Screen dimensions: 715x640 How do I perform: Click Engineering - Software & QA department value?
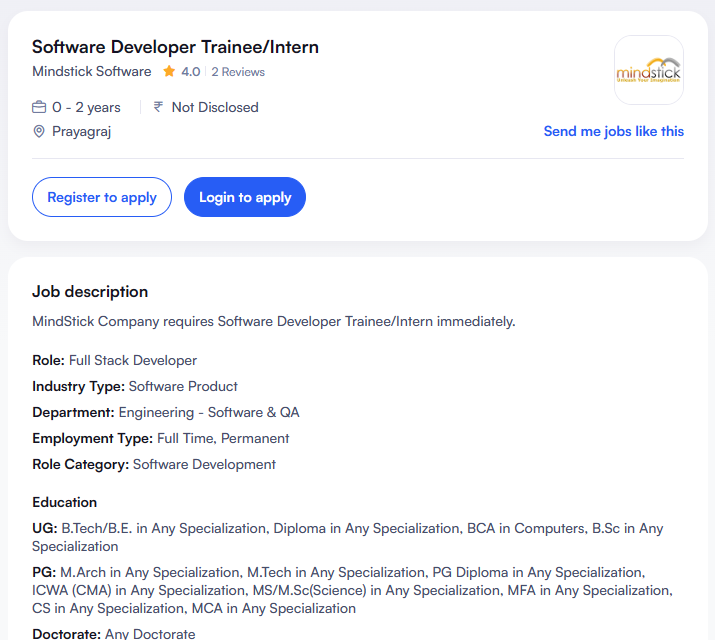click(x=209, y=413)
